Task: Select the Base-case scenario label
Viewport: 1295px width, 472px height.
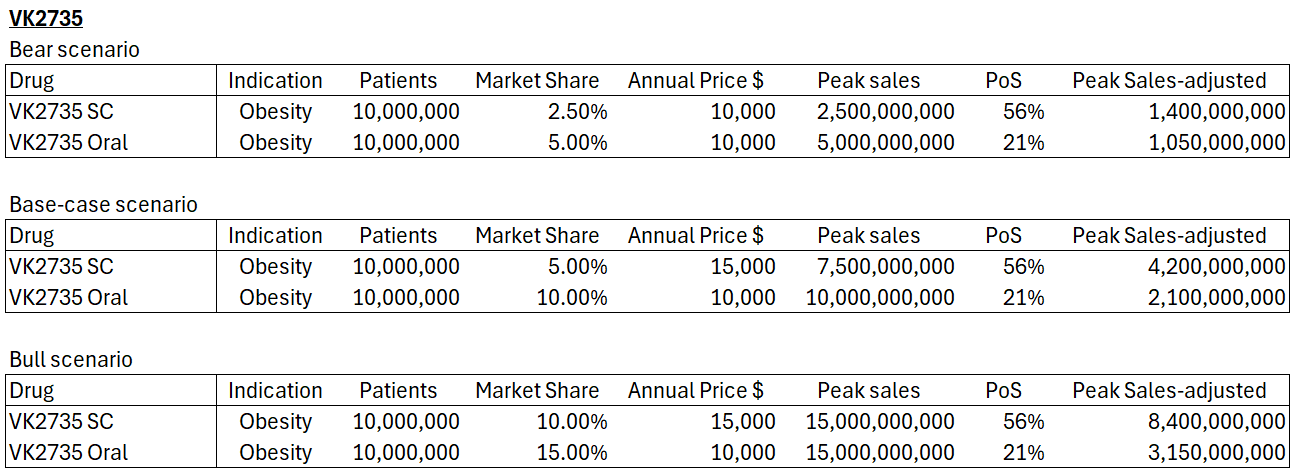Action: pyautogui.click(x=104, y=204)
